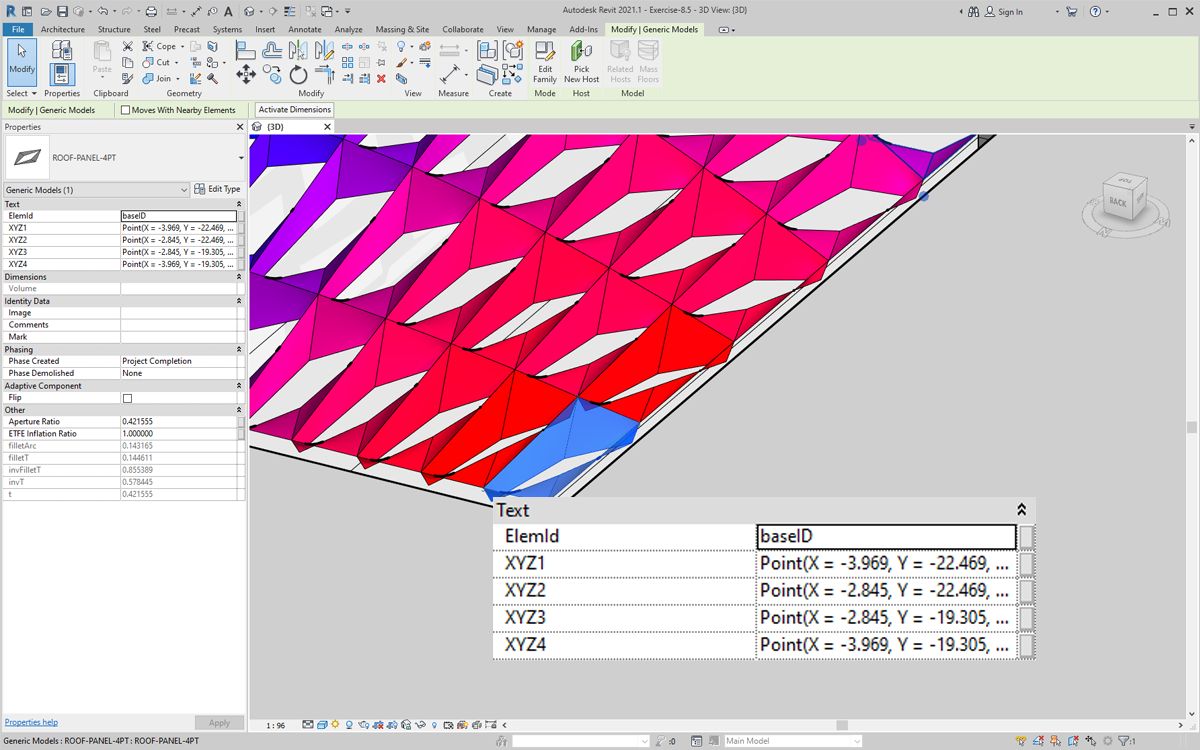Toggle the Flip checkbox in Adaptive Component
The image size is (1200, 750).
pos(127,398)
